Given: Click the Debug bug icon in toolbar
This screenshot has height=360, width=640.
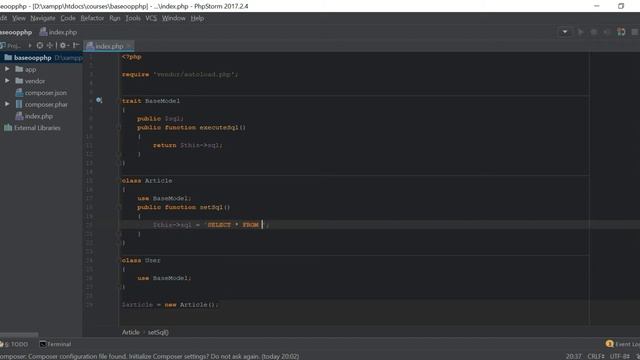Looking at the screenshot, I should [593, 32].
